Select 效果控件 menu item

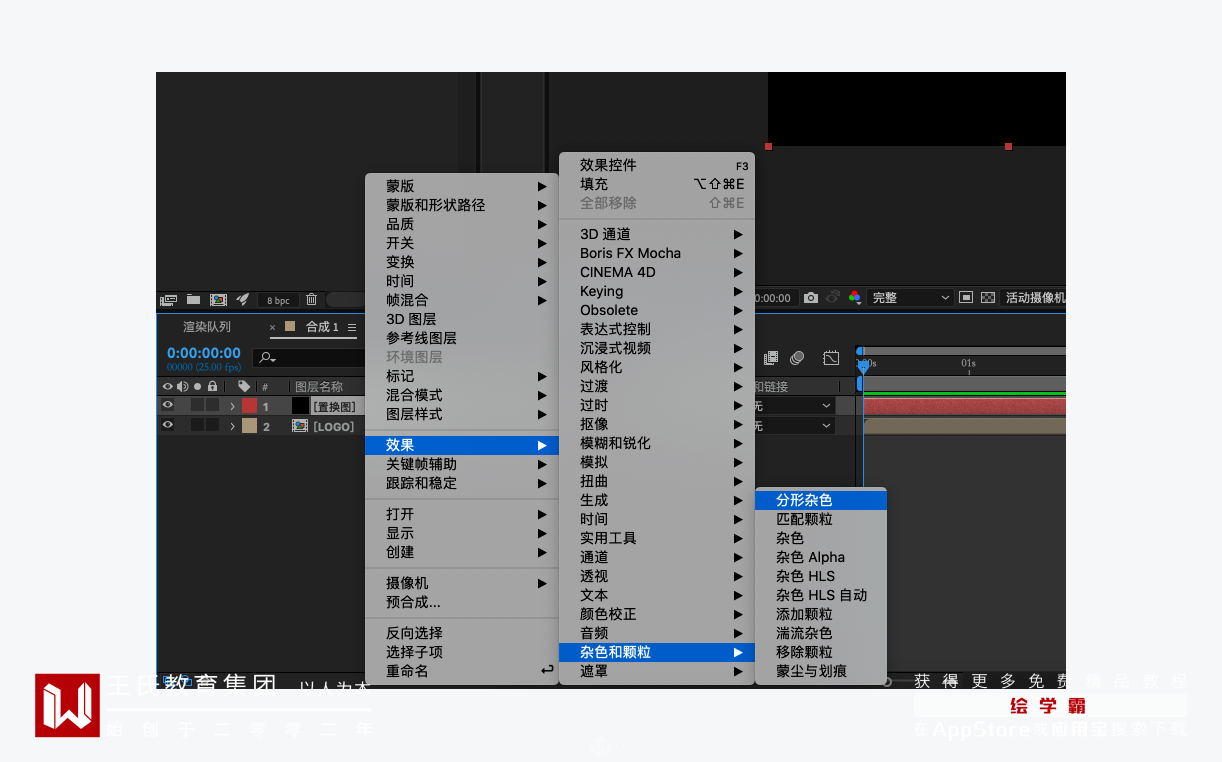coord(657,165)
